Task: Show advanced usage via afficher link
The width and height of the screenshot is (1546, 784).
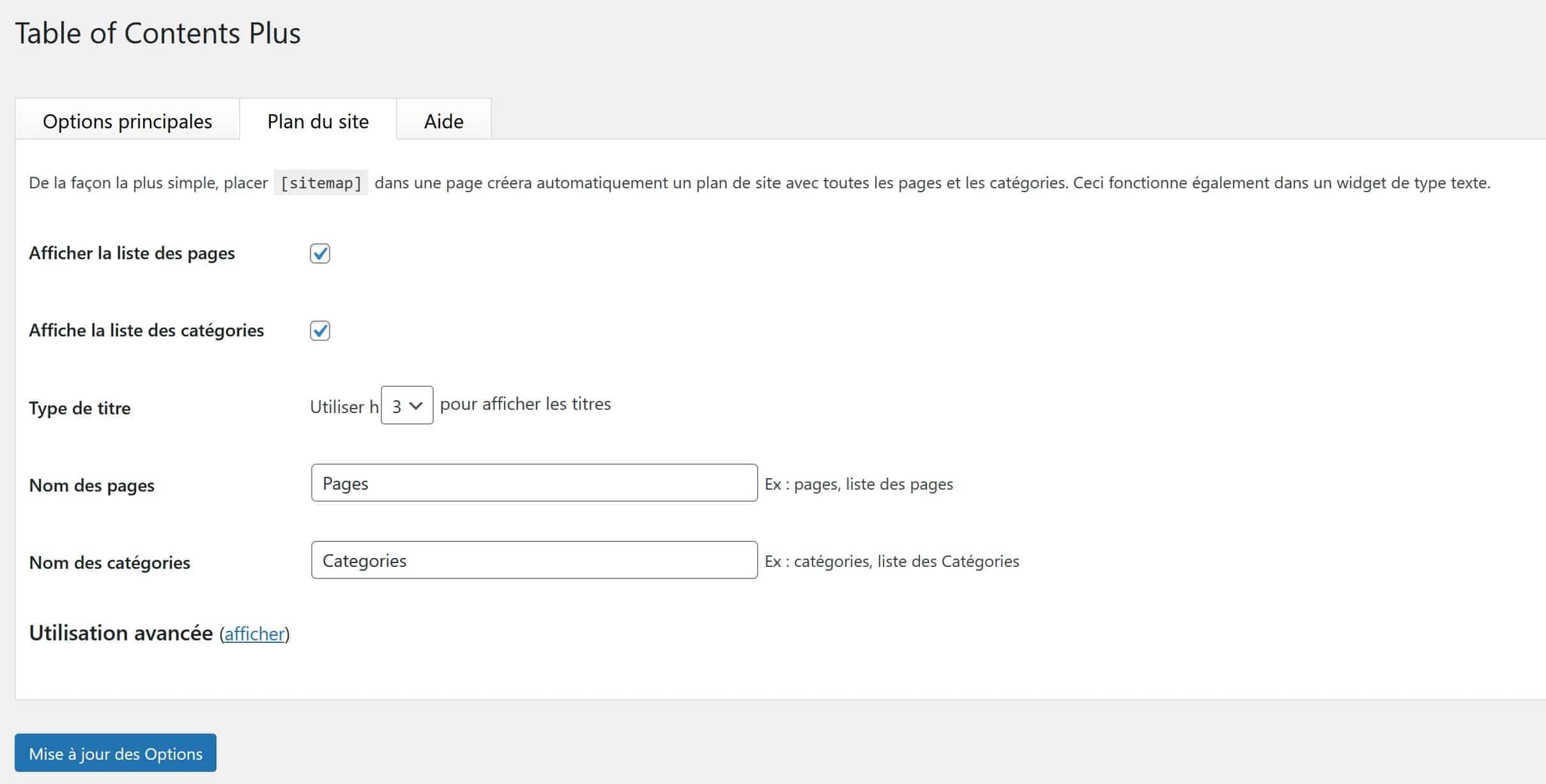Action: coord(254,634)
